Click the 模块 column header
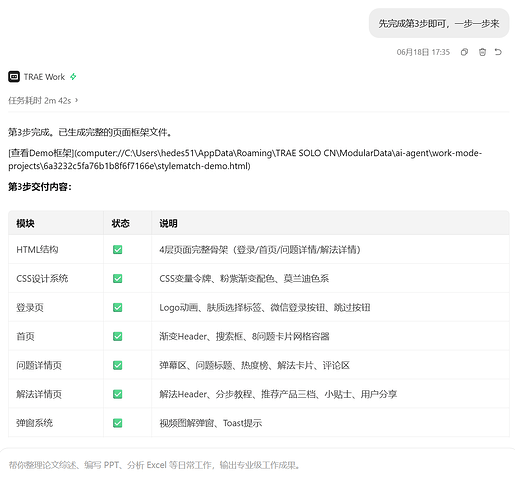The height and width of the screenshot is (500, 515). (x=25, y=223)
